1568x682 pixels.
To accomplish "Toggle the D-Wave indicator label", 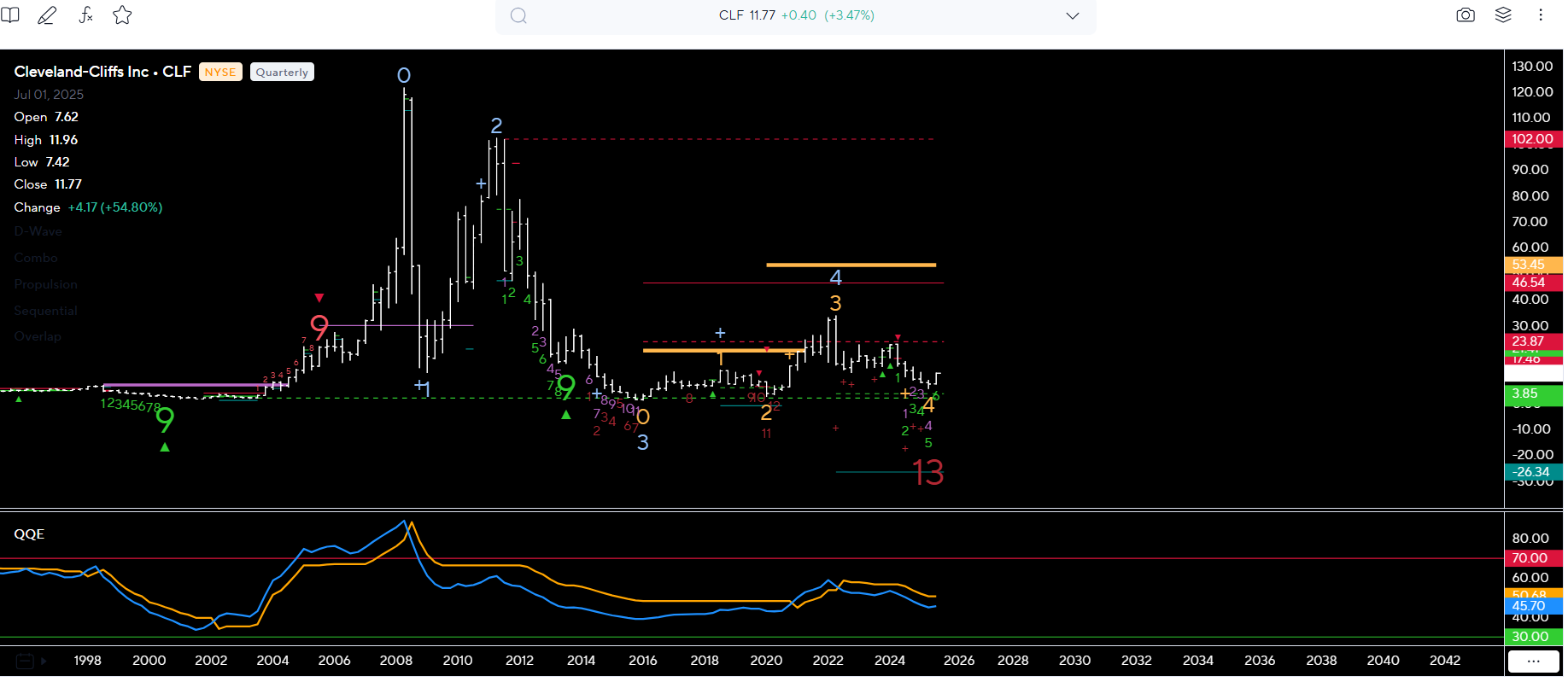I will click(38, 231).
